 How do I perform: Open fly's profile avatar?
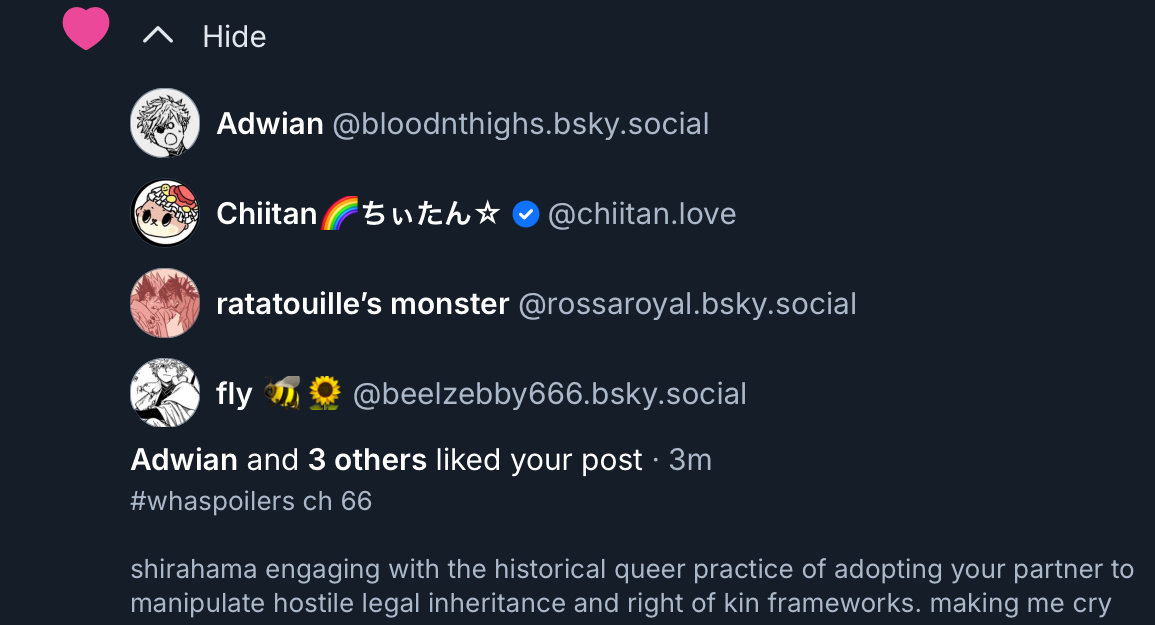165,393
